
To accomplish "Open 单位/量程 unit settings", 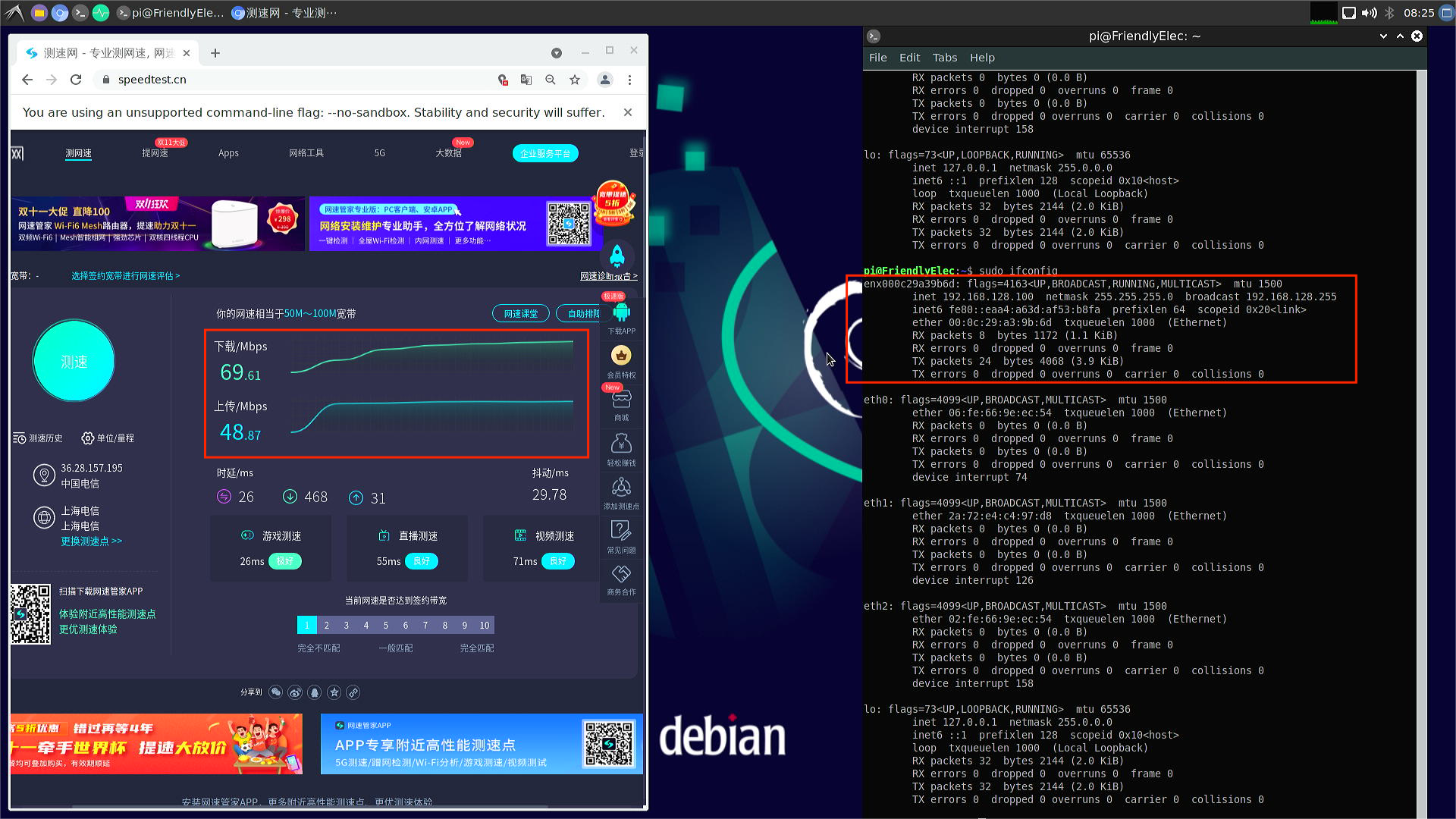I will pyautogui.click(x=108, y=438).
